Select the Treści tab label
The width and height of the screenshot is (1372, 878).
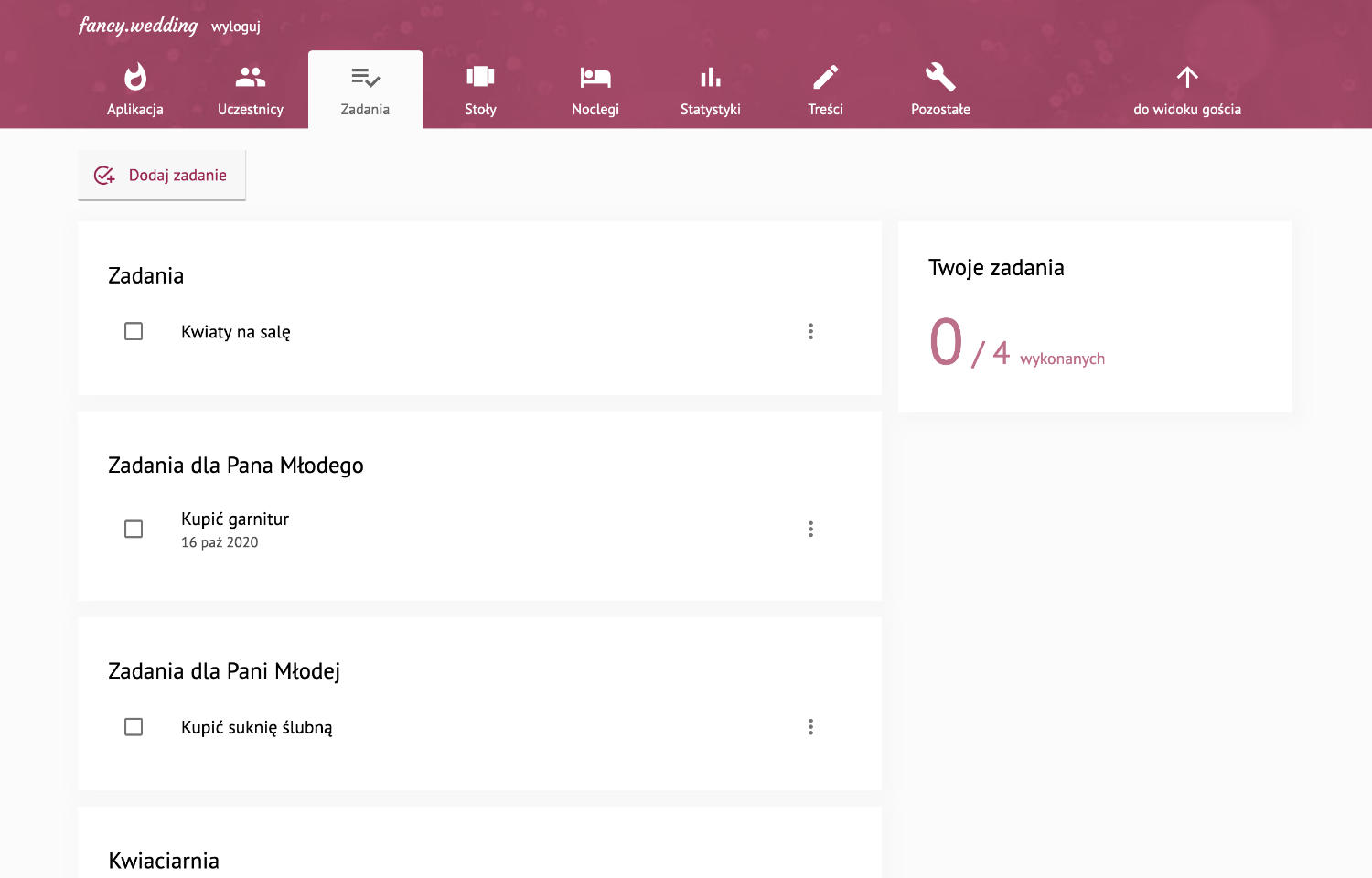(825, 109)
